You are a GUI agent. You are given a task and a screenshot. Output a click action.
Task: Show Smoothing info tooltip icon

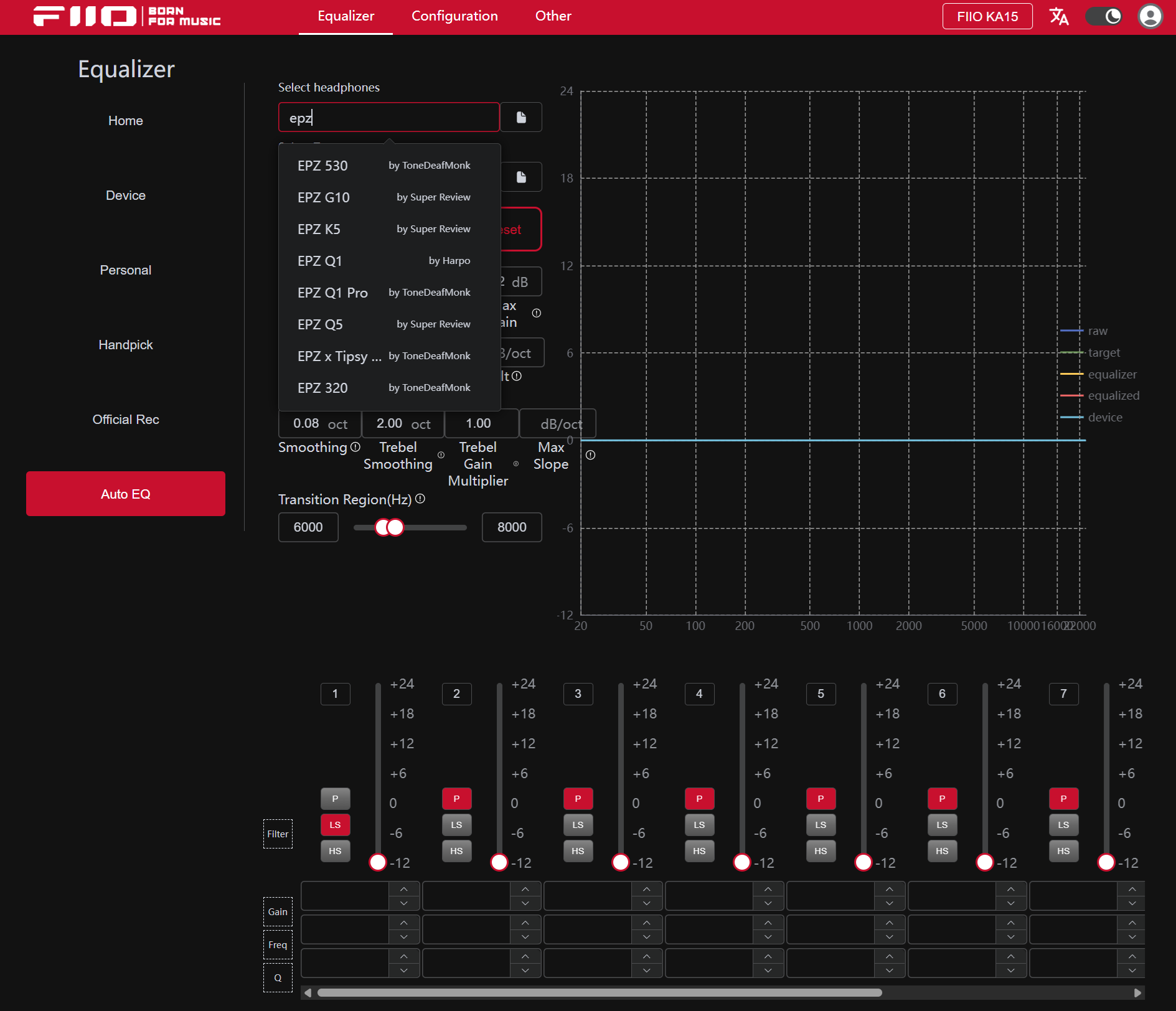pyautogui.click(x=355, y=447)
